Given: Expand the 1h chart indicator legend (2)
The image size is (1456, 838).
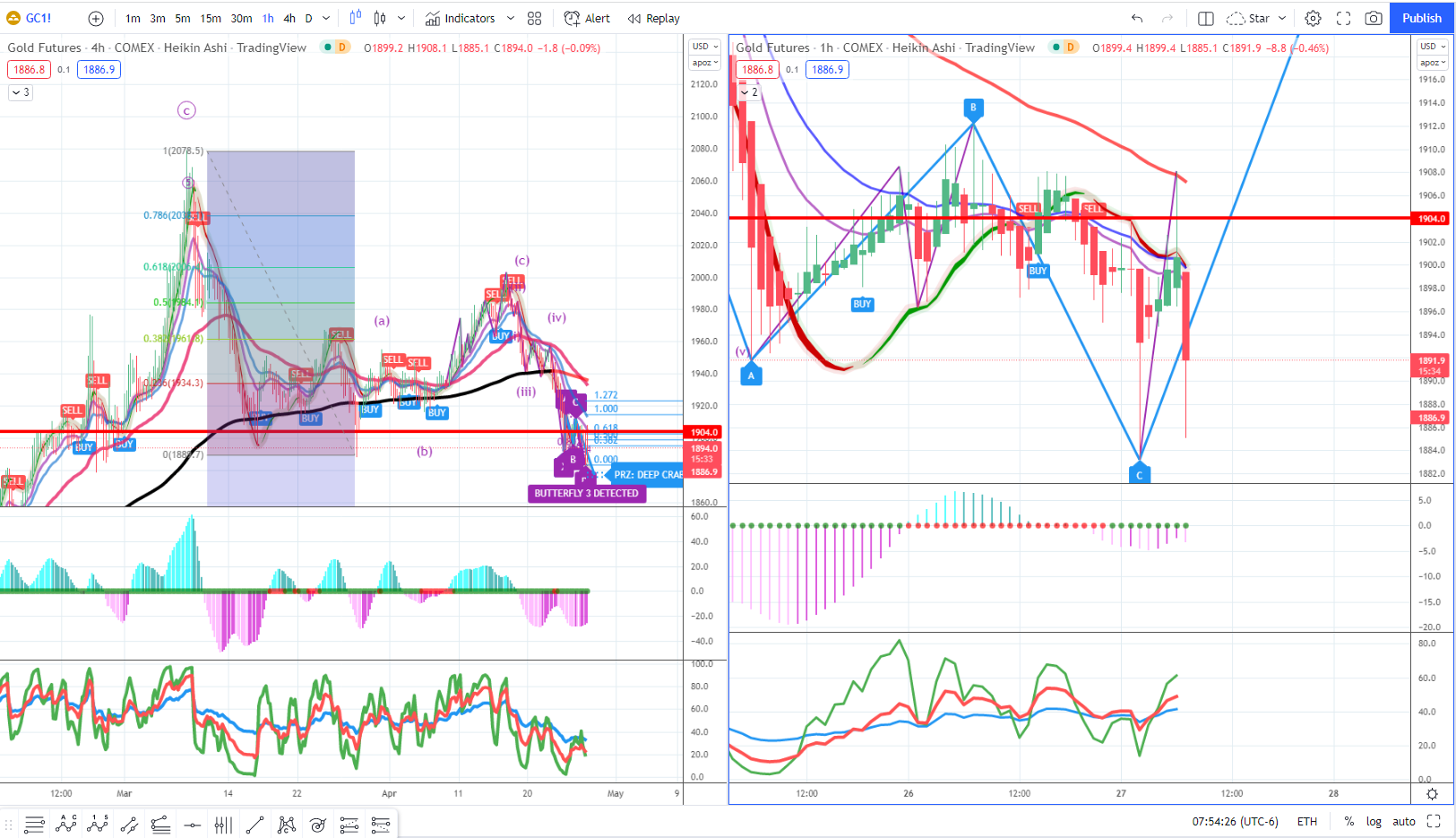Looking at the screenshot, I should tap(749, 92).
